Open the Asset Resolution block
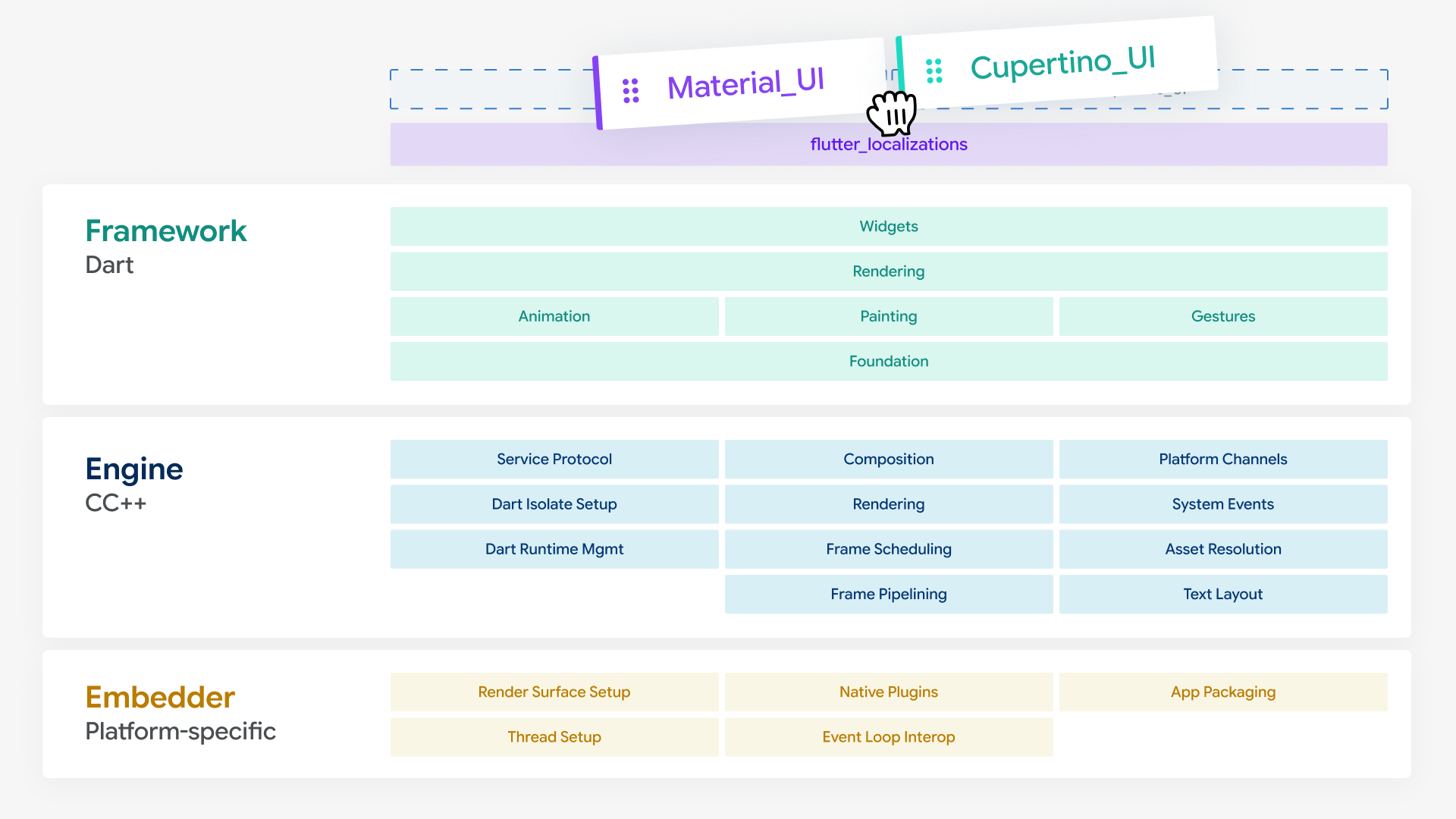The height and width of the screenshot is (819, 1456). click(1223, 549)
